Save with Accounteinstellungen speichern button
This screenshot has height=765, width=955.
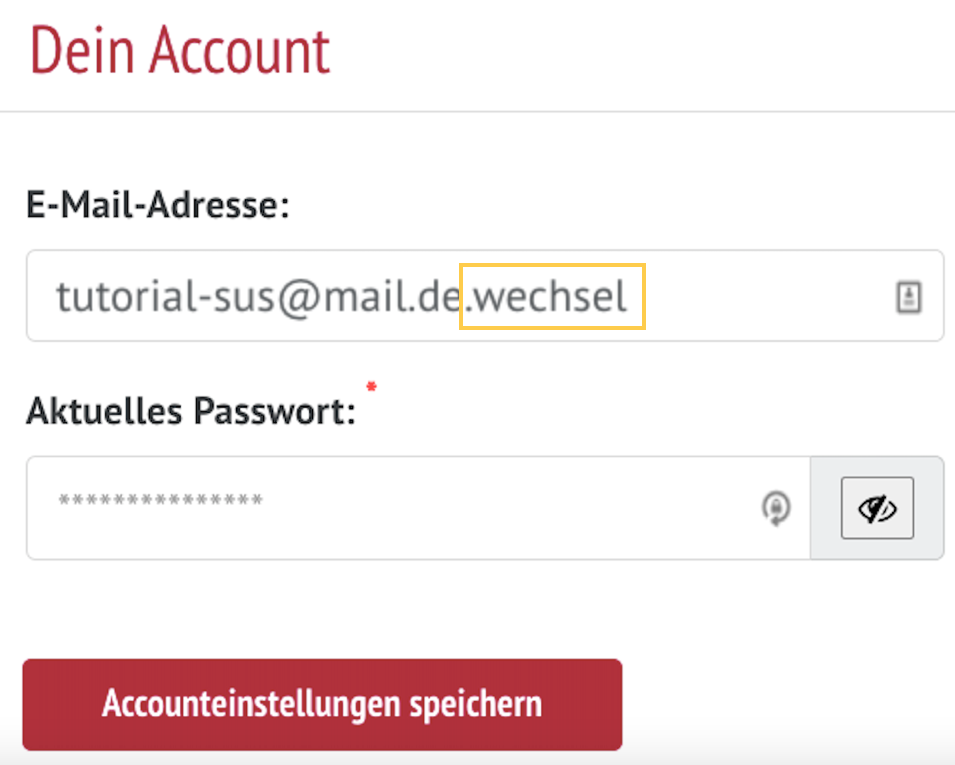click(322, 704)
